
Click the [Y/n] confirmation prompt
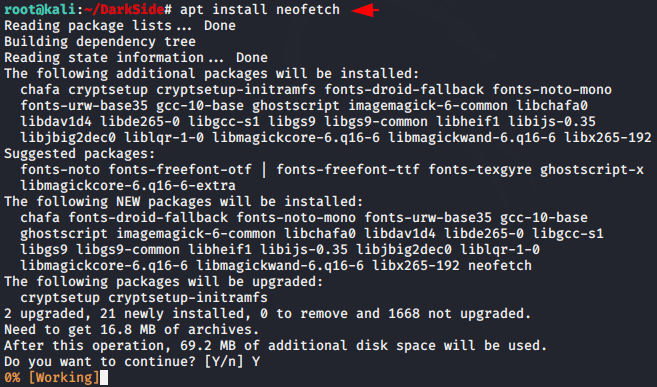click(x=224, y=361)
